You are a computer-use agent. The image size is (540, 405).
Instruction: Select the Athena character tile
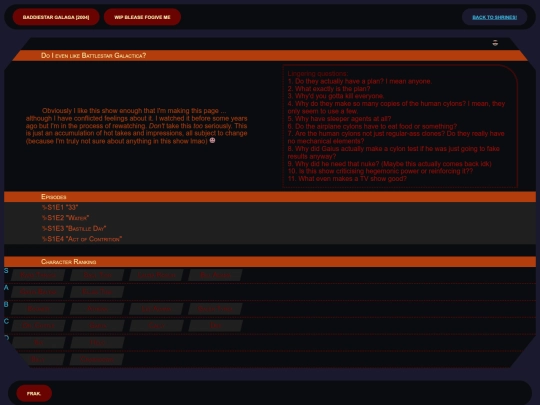97,309
